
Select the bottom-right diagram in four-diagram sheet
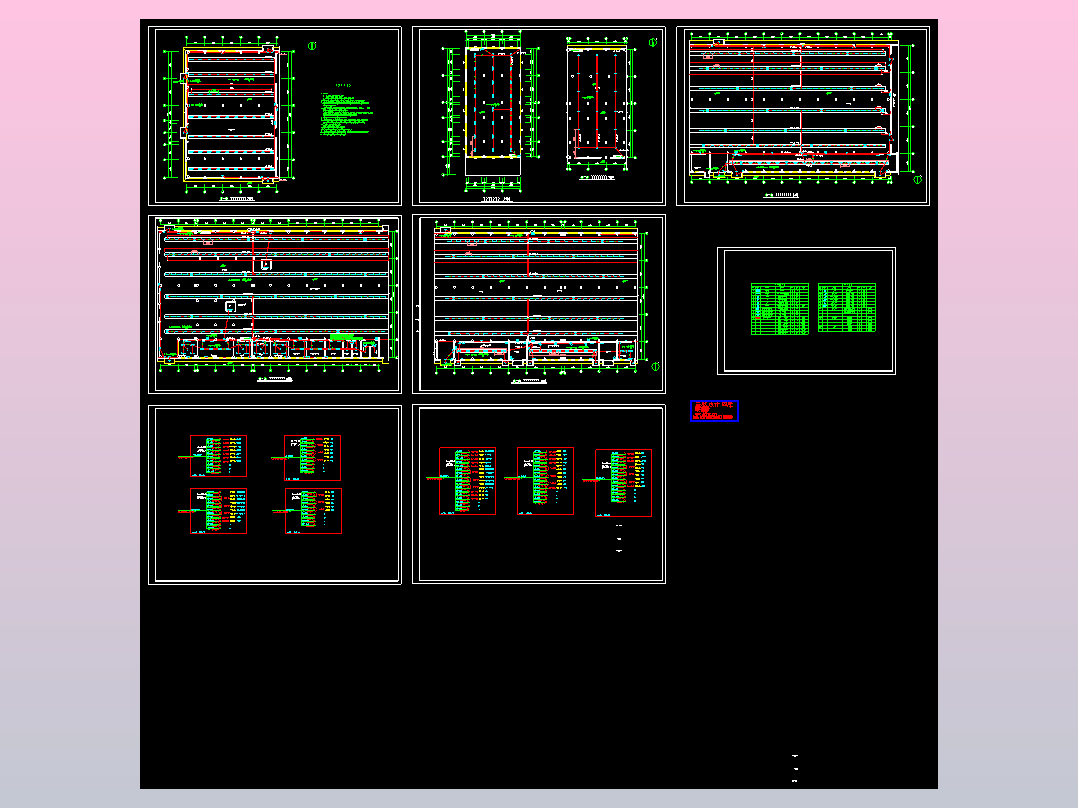(314, 511)
